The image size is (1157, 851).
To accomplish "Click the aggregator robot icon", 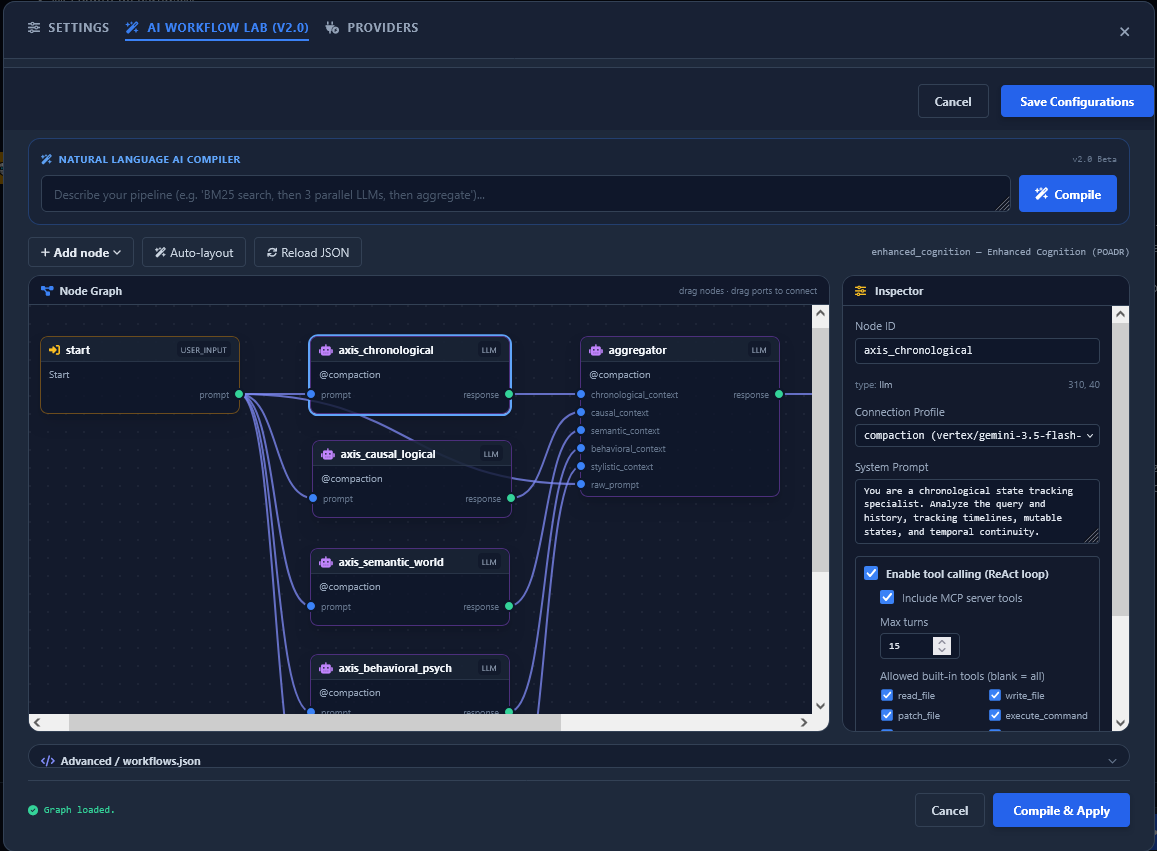I will coord(596,350).
